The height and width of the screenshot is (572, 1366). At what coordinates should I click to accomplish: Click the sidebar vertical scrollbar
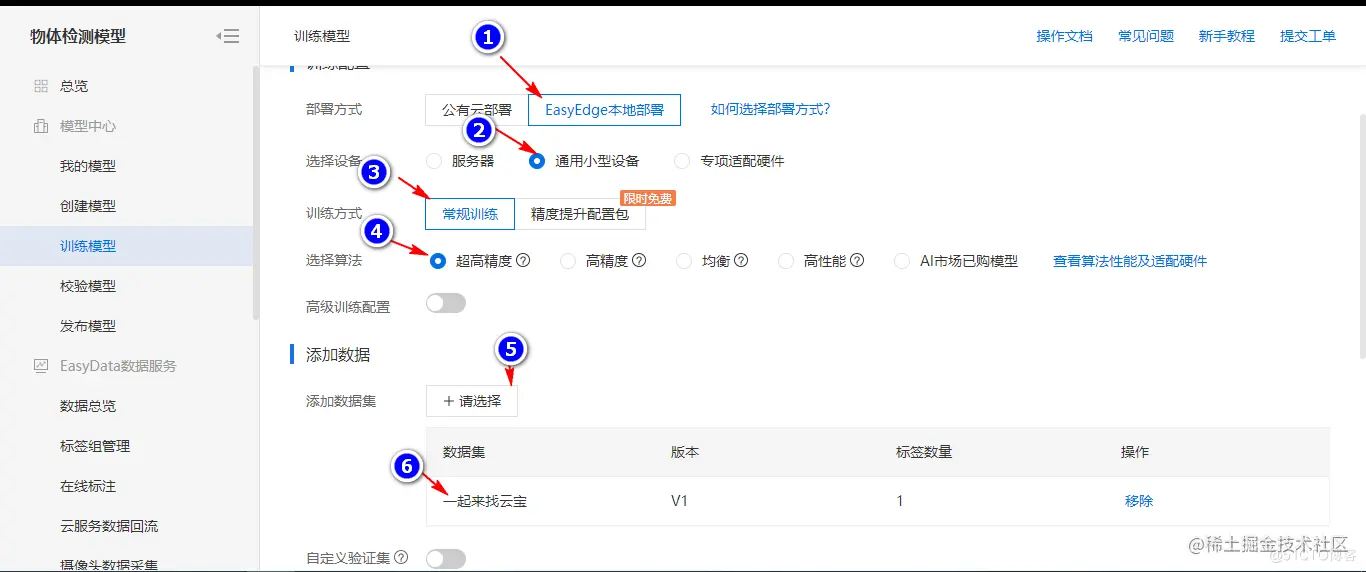tap(256, 192)
